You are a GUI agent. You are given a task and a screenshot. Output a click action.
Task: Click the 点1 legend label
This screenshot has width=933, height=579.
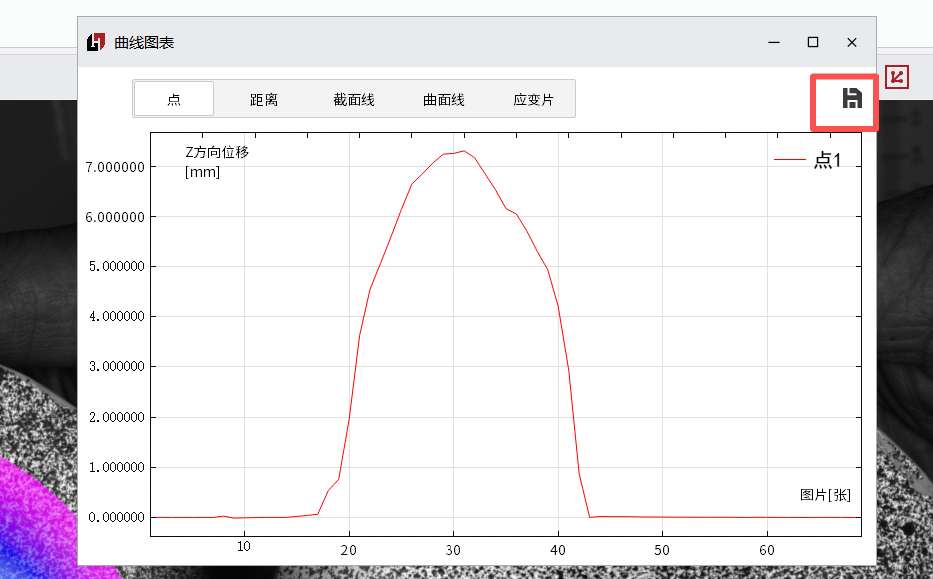point(827,160)
